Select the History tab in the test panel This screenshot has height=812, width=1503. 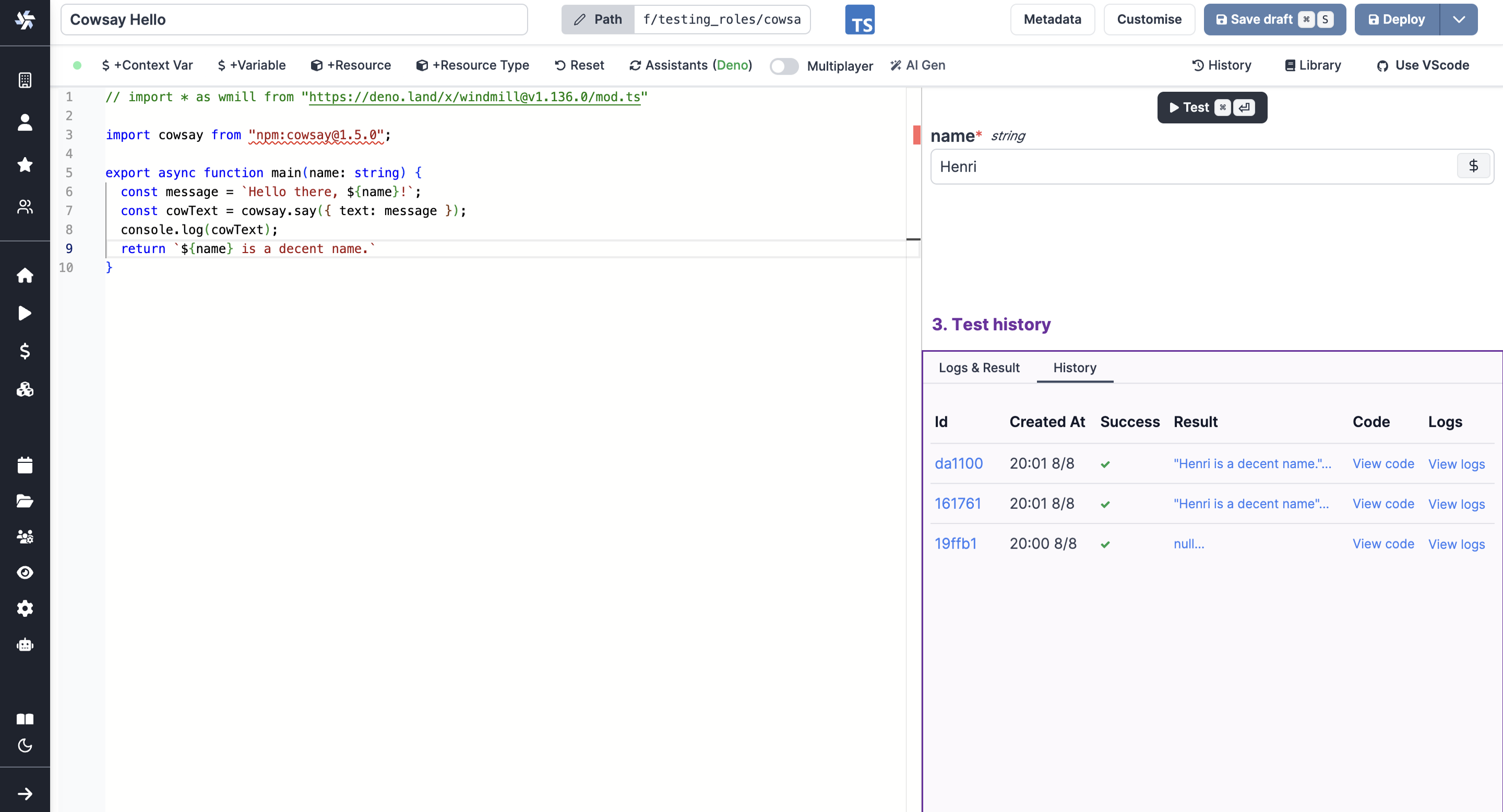coord(1074,367)
